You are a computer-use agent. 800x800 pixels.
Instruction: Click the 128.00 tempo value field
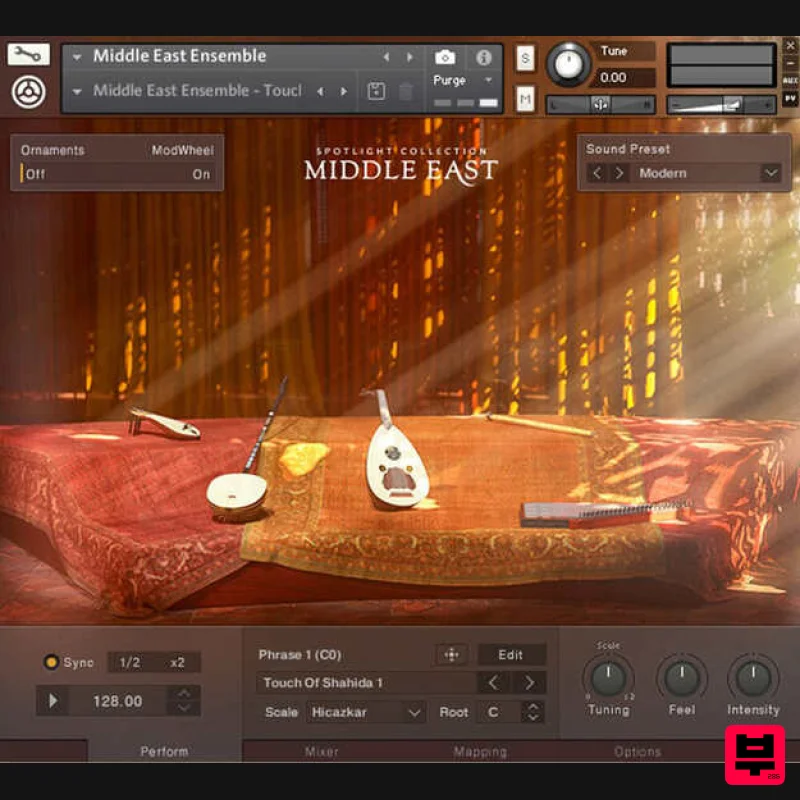coord(118,701)
